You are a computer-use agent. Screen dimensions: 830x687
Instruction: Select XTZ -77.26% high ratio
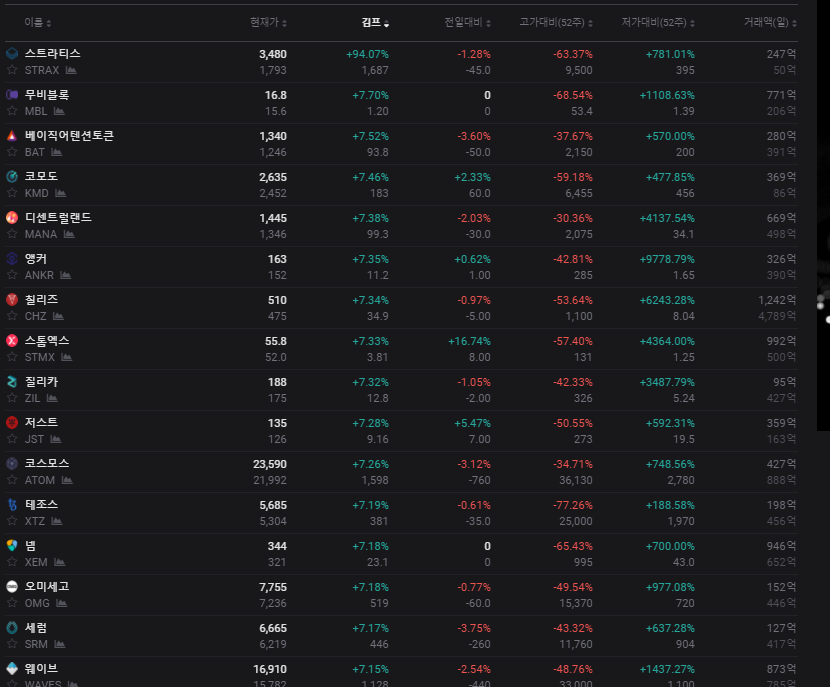coord(573,505)
